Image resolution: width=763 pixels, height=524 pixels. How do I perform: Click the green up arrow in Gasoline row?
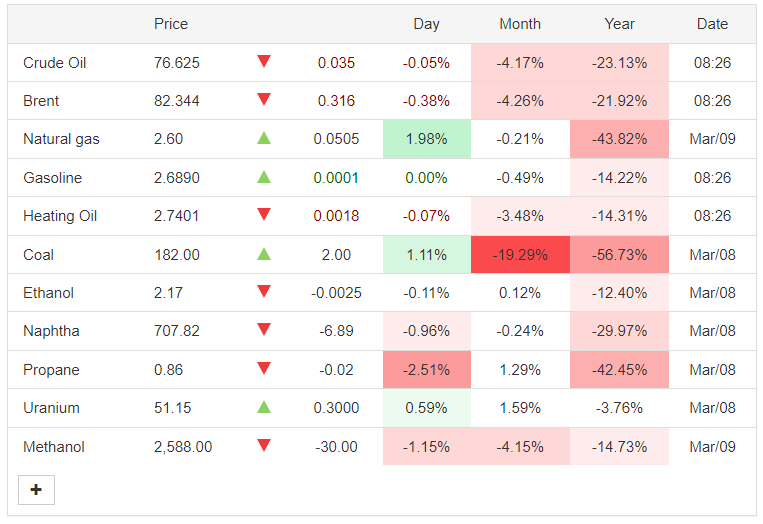click(x=264, y=177)
